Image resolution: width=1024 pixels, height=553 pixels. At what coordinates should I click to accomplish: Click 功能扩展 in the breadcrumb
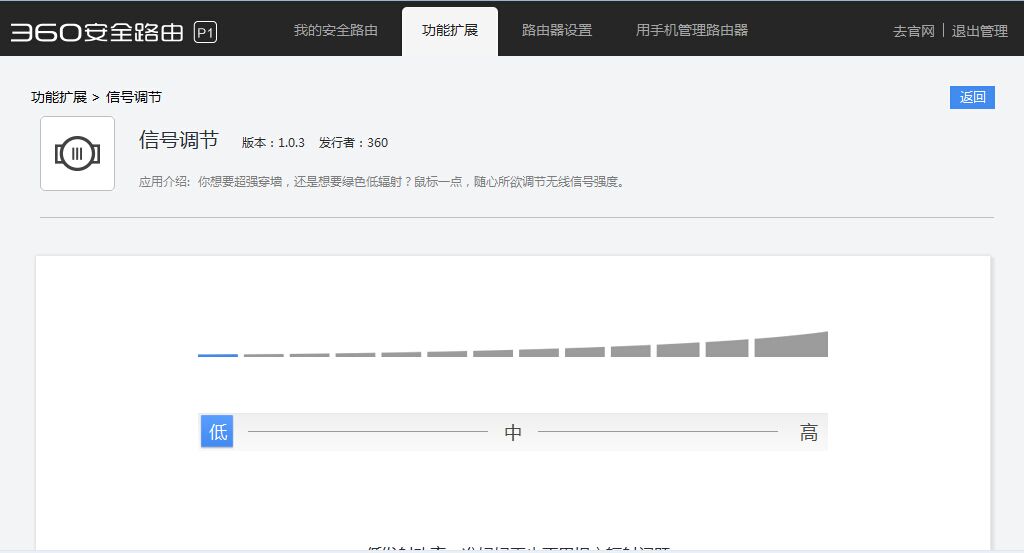[x=59, y=97]
